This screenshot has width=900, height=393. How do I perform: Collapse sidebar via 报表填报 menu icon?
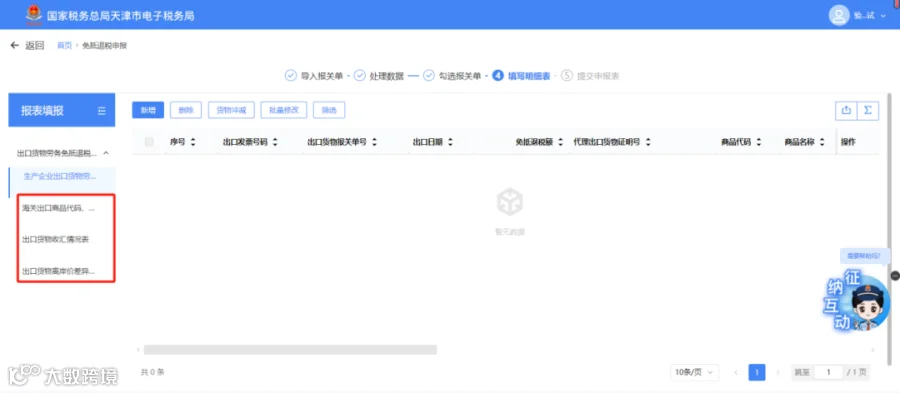(102, 111)
